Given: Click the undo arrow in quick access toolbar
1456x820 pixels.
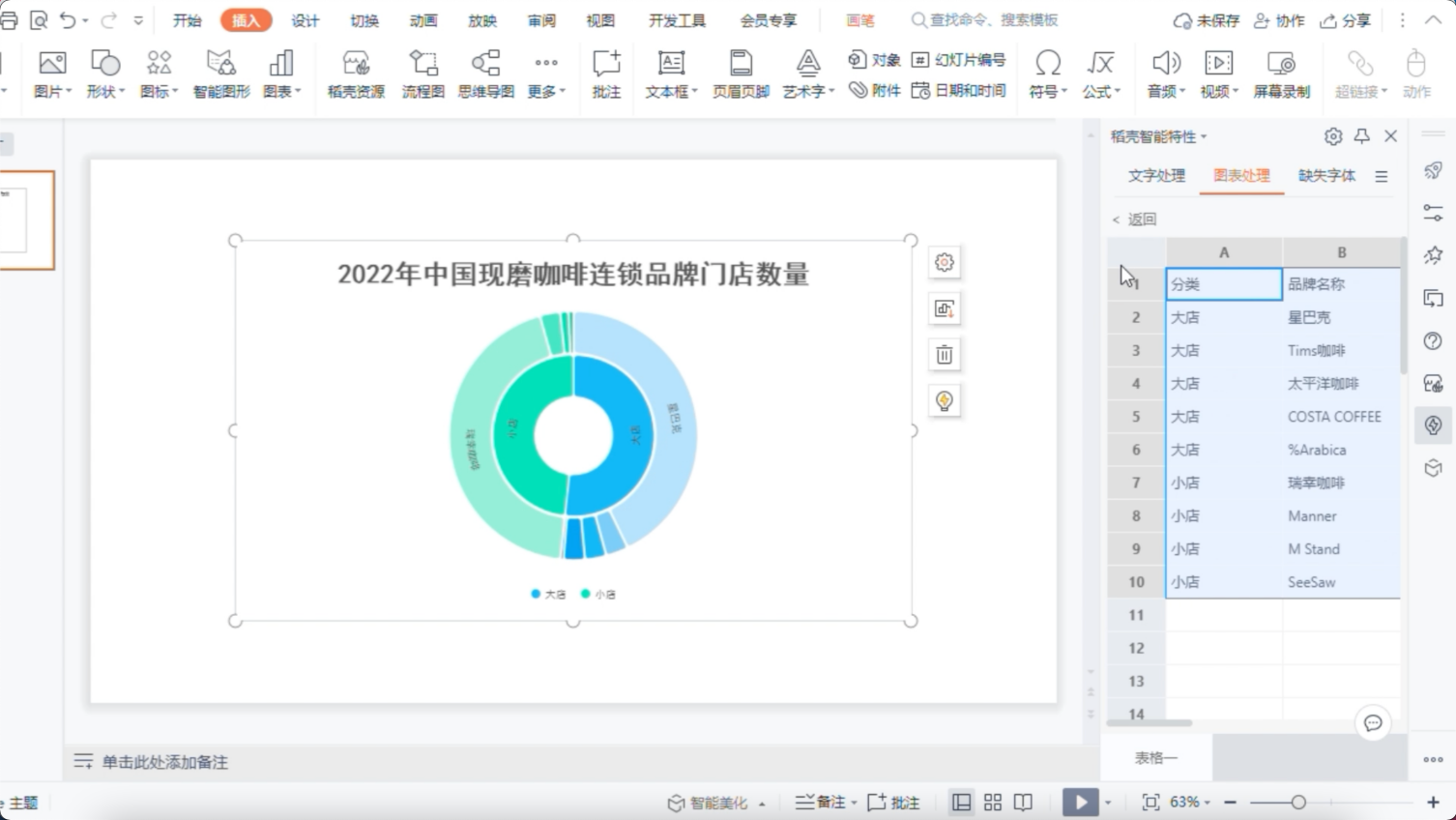Looking at the screenshot, I should coord(67,20).
